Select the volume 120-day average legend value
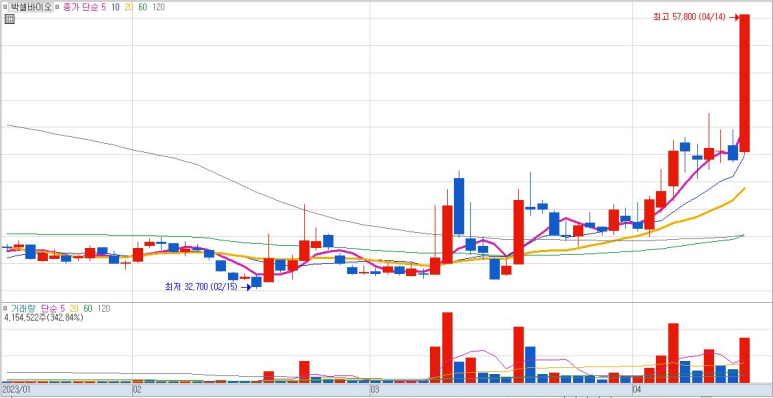 pyautogui.click(x=103, y=308)
